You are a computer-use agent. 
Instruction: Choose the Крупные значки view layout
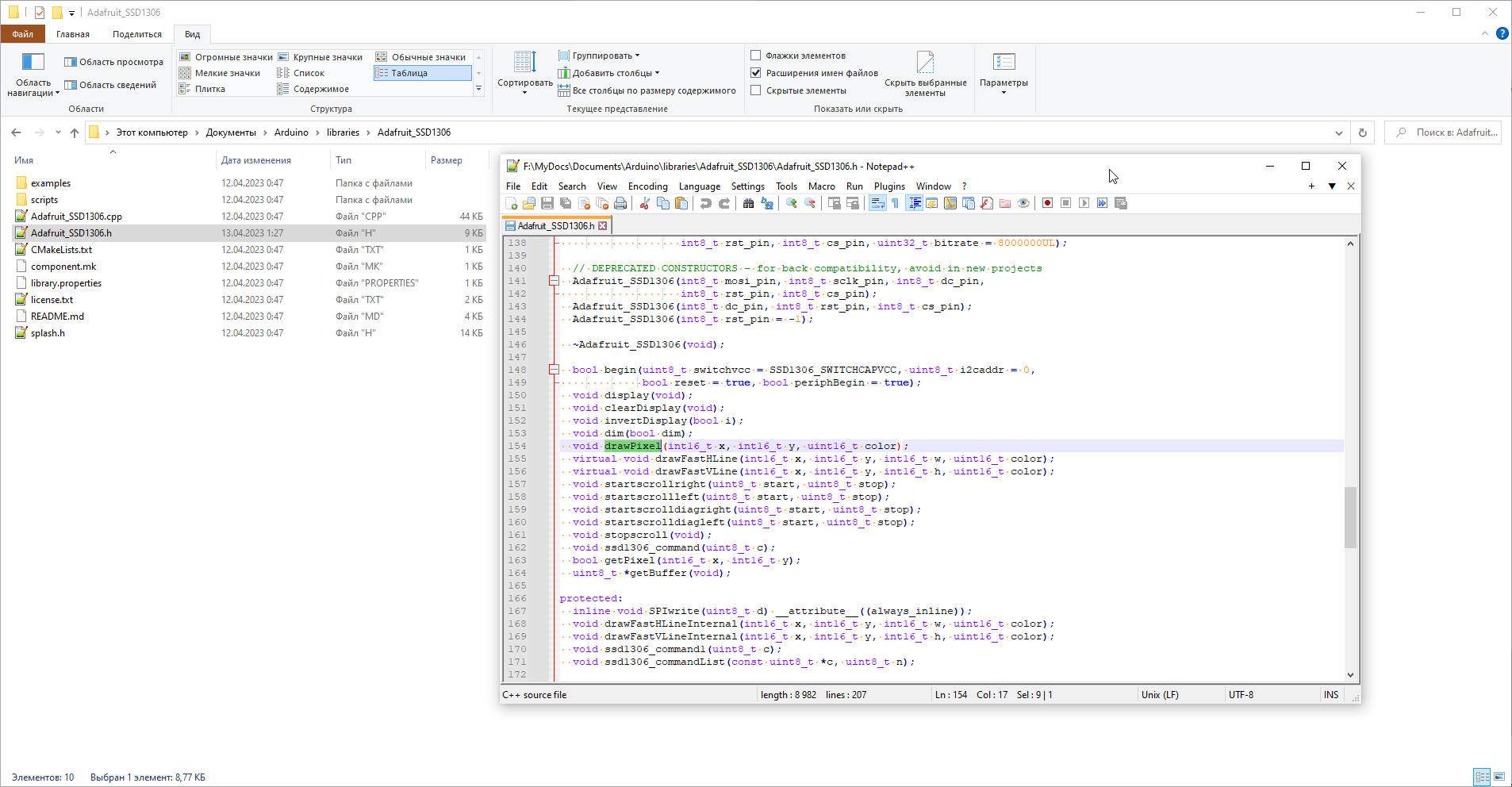tap(320, 57)
